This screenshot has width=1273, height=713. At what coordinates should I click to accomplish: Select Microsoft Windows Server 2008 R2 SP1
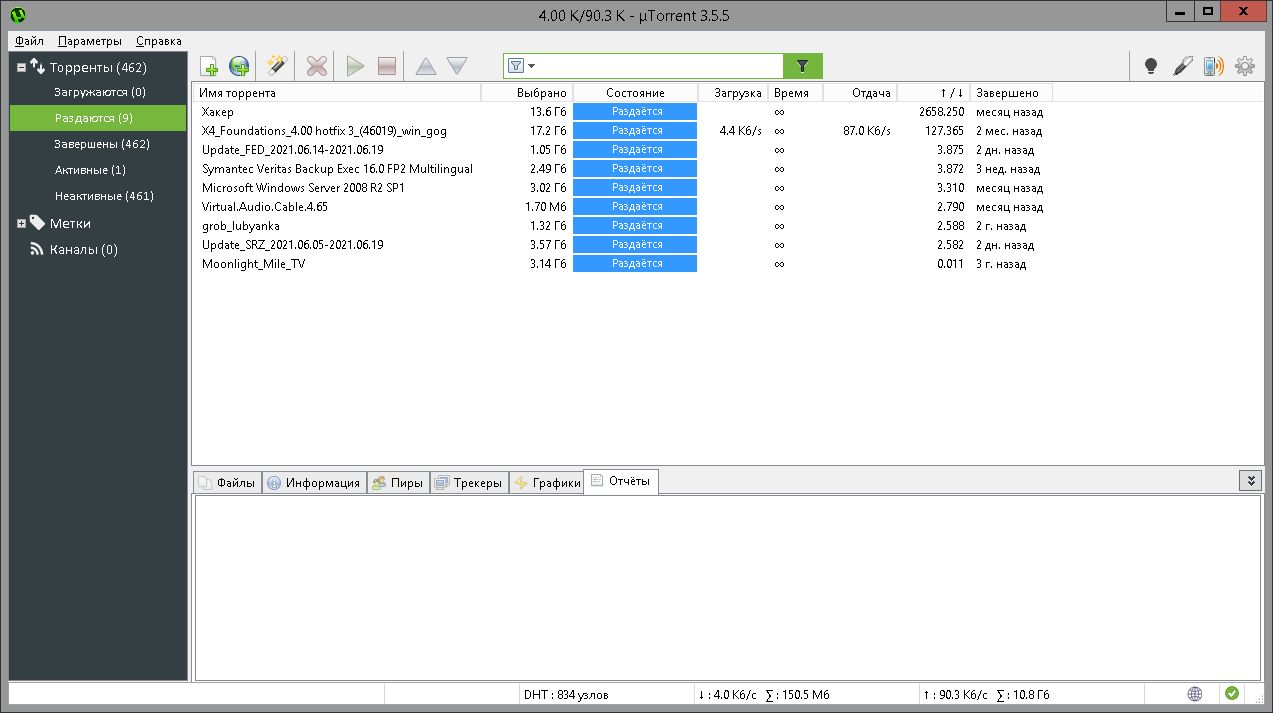[x=726, y=188]
